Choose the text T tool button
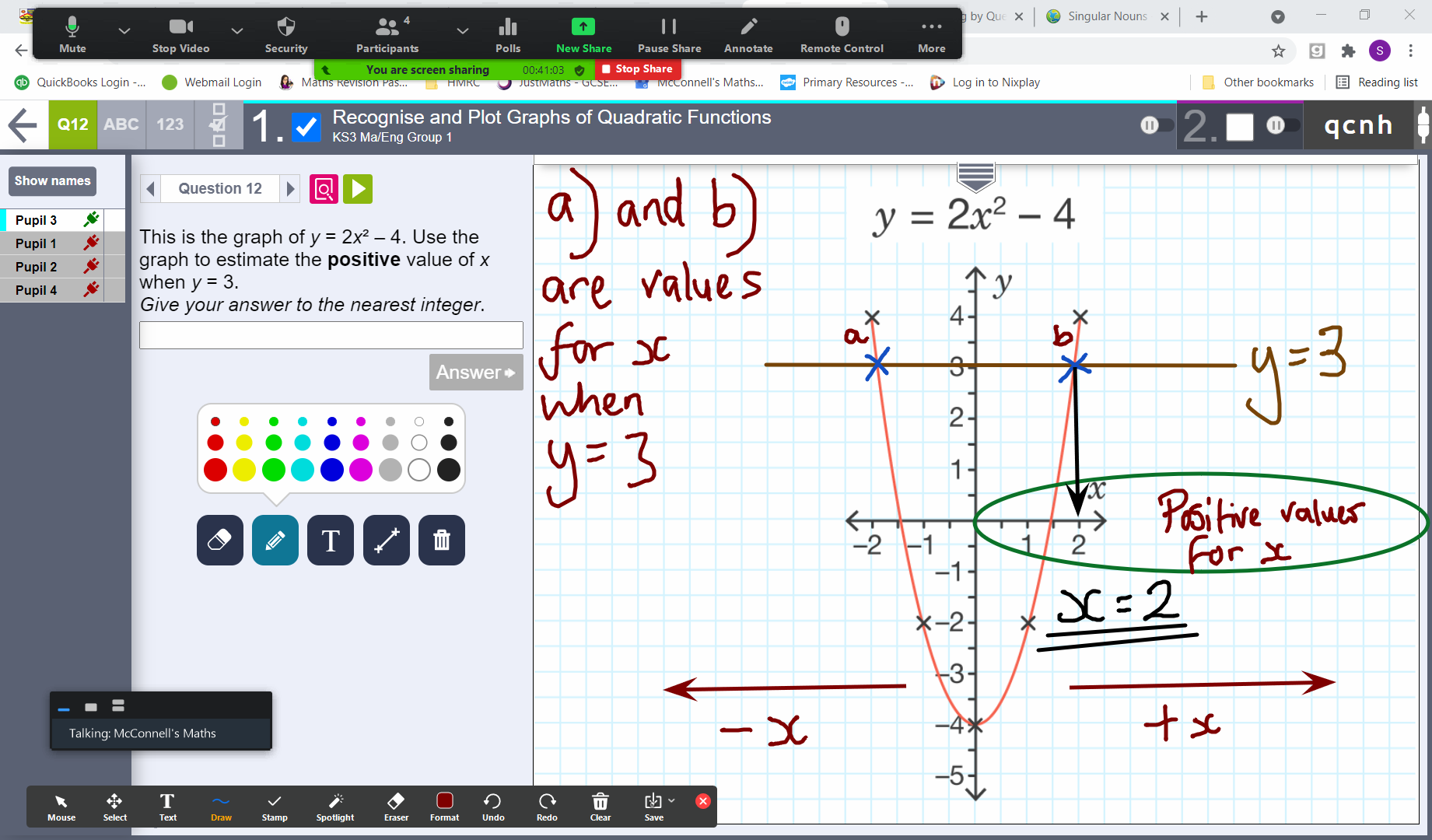The width and height of the screenshot is (1432, 840). point(331,540)
